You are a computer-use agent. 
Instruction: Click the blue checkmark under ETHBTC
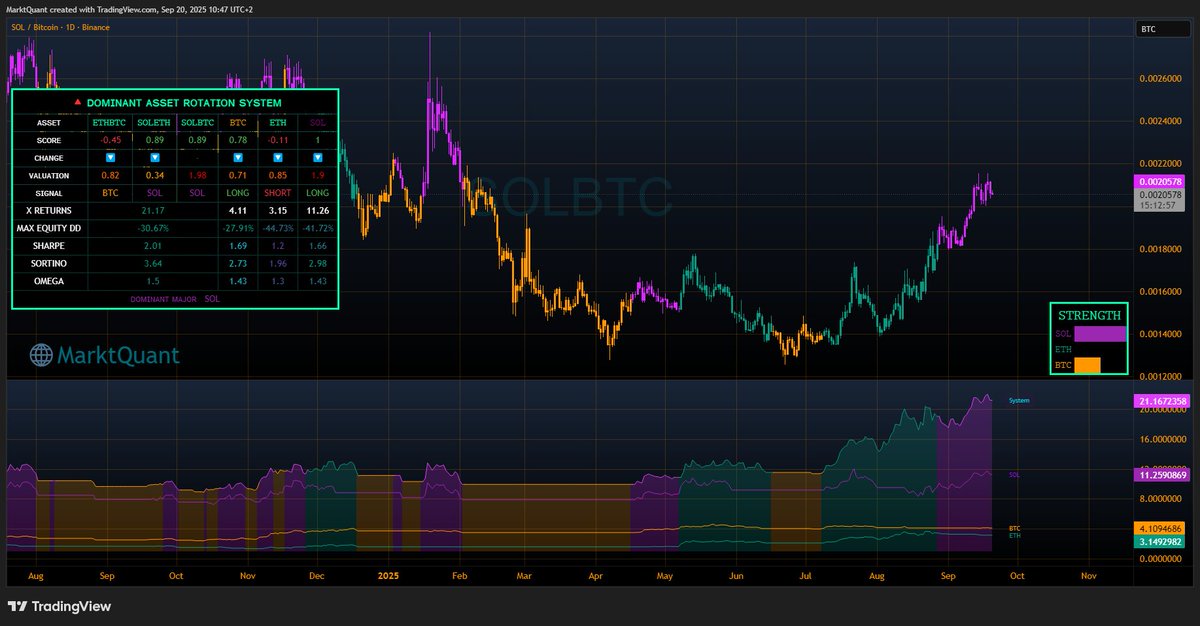click(110, 157)
